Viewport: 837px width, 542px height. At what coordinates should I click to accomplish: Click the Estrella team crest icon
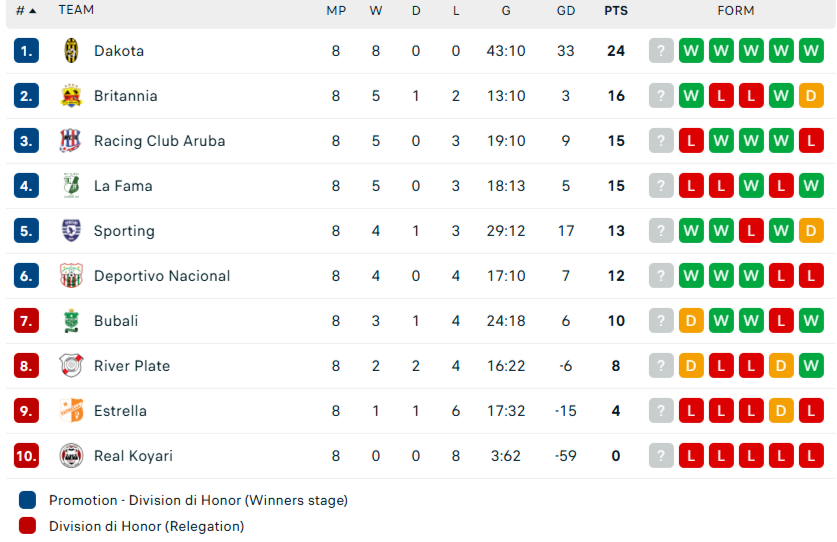(71, 411)
